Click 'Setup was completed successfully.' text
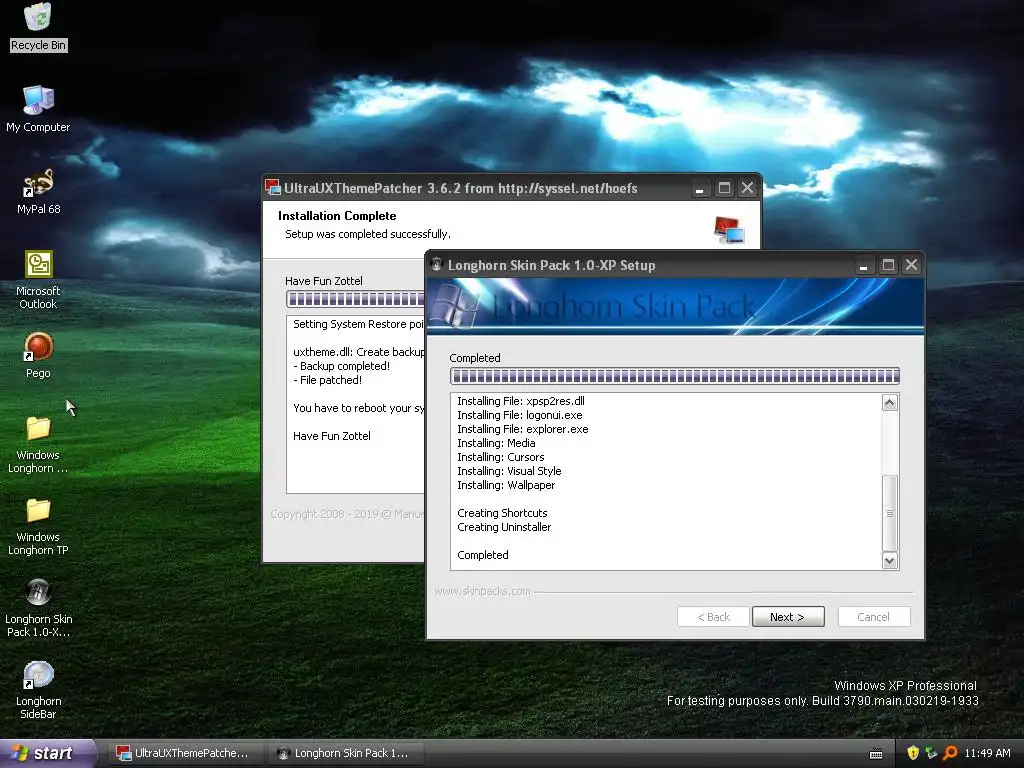Image resolution: width=1024 pixels, height=768 pixels. [x=368, y=234]
